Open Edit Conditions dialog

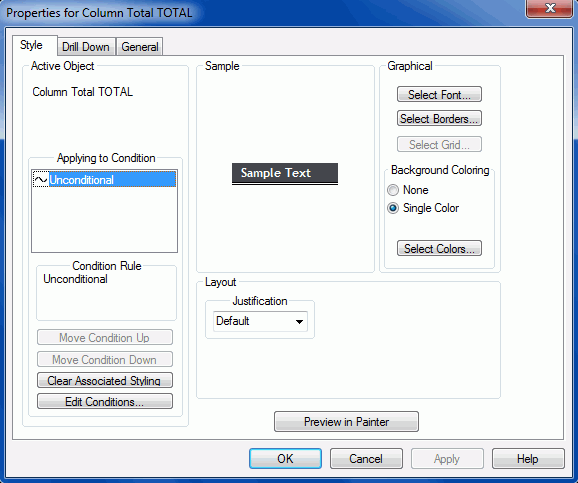(x=105, y=402)
